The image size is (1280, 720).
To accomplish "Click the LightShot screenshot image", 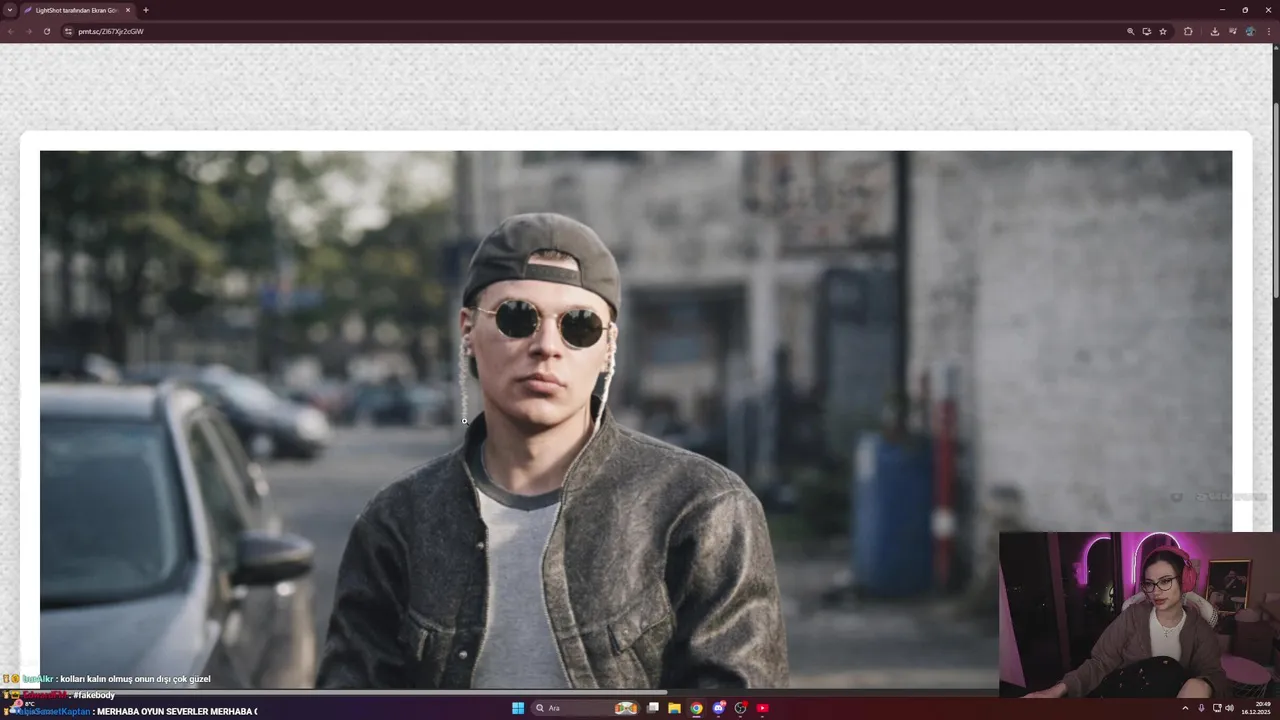I will point(636,419).
